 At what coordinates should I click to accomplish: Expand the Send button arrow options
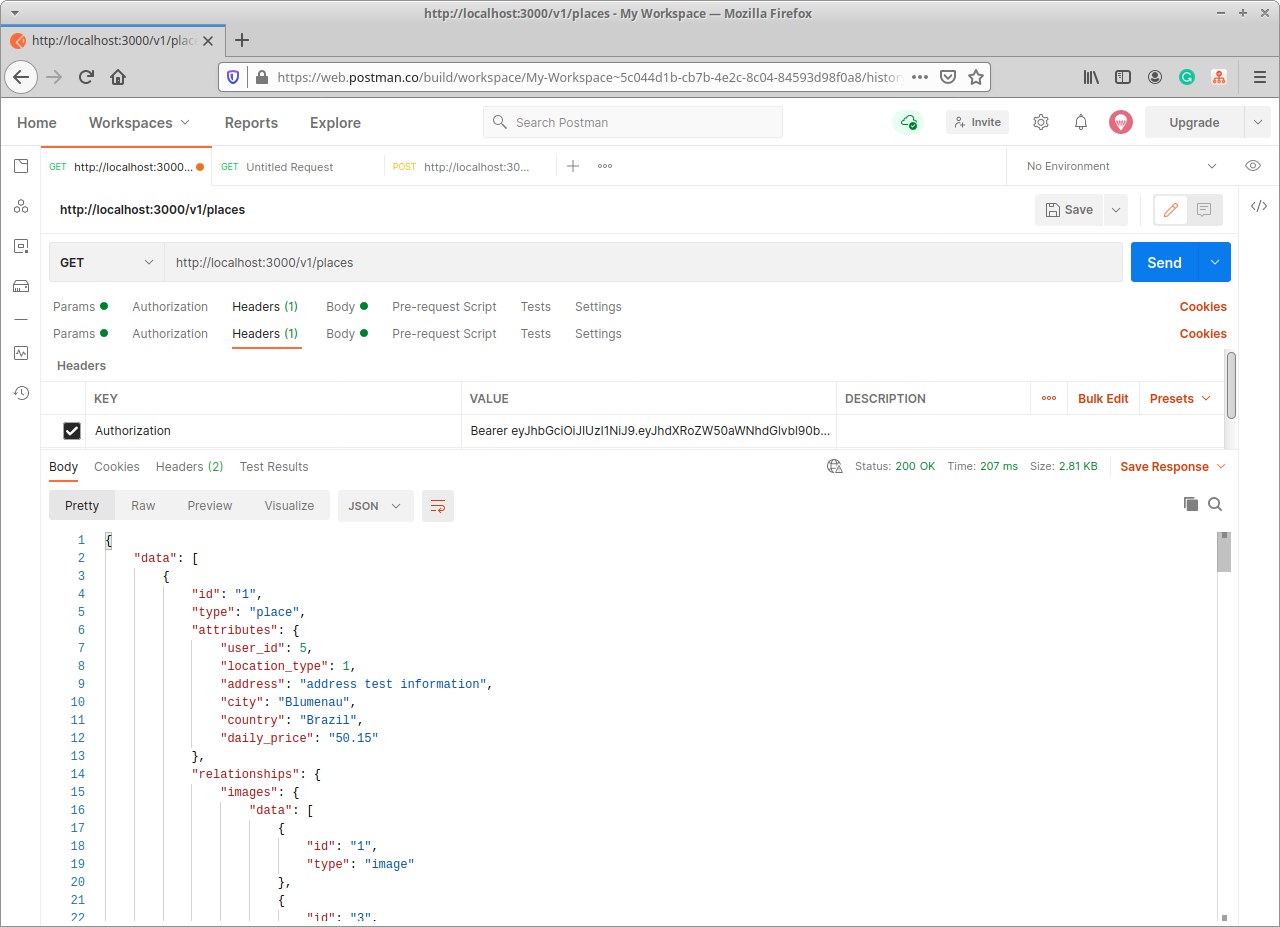point(1215,263)
